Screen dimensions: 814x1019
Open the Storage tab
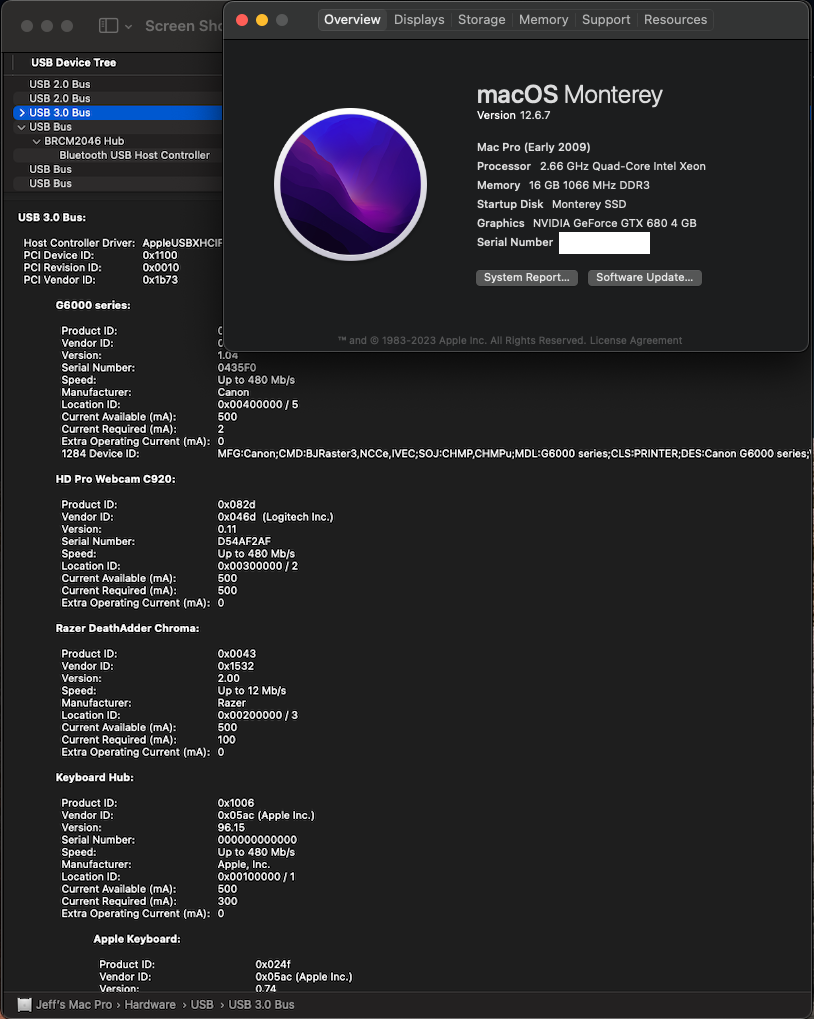pyautogui.click(x=481, y=19)
